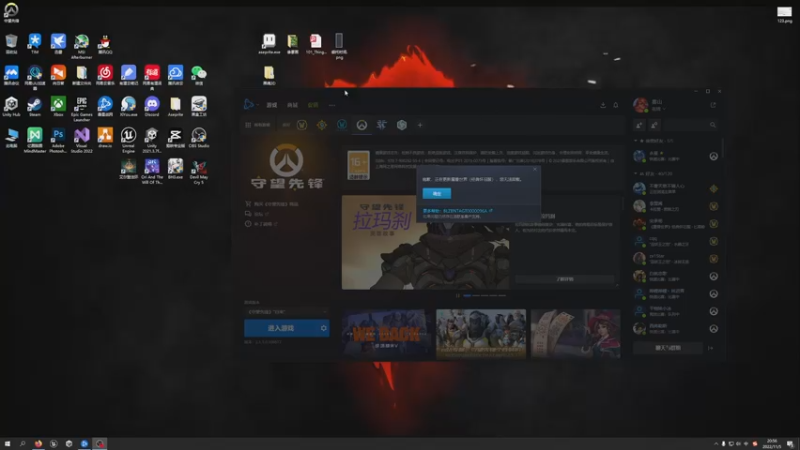Select the StarCraft icon in games bar

[x=382, y=125]
